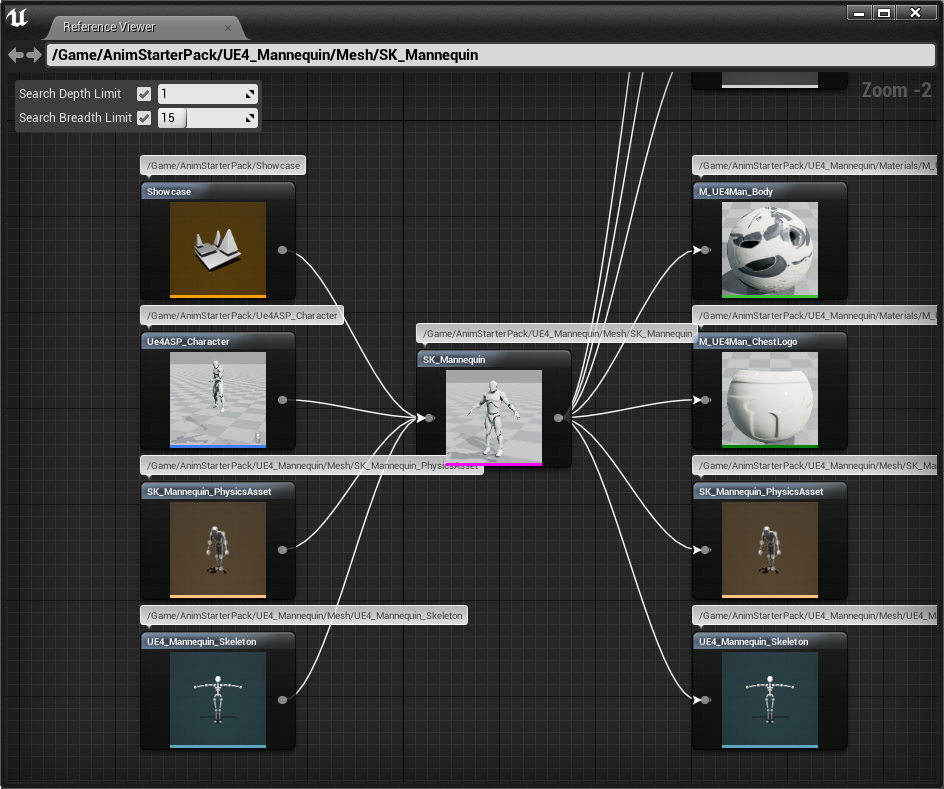Viewport: 944px width, 789px height.
Task: Click the /Game/AnimStarterPack/Ue4ASP_Character path label
Action: coord(242,315)
